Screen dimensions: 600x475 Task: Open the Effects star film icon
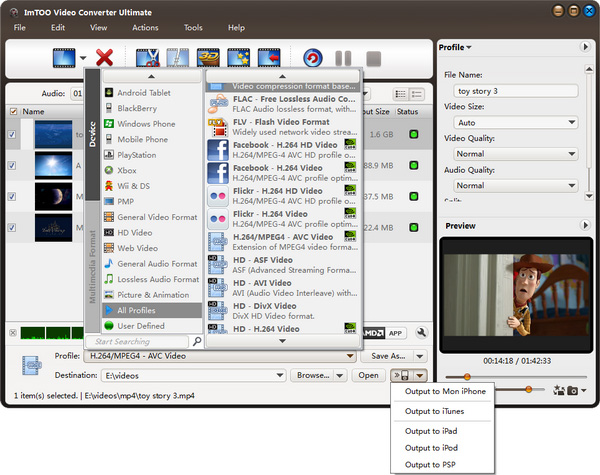tap(238, 58)
